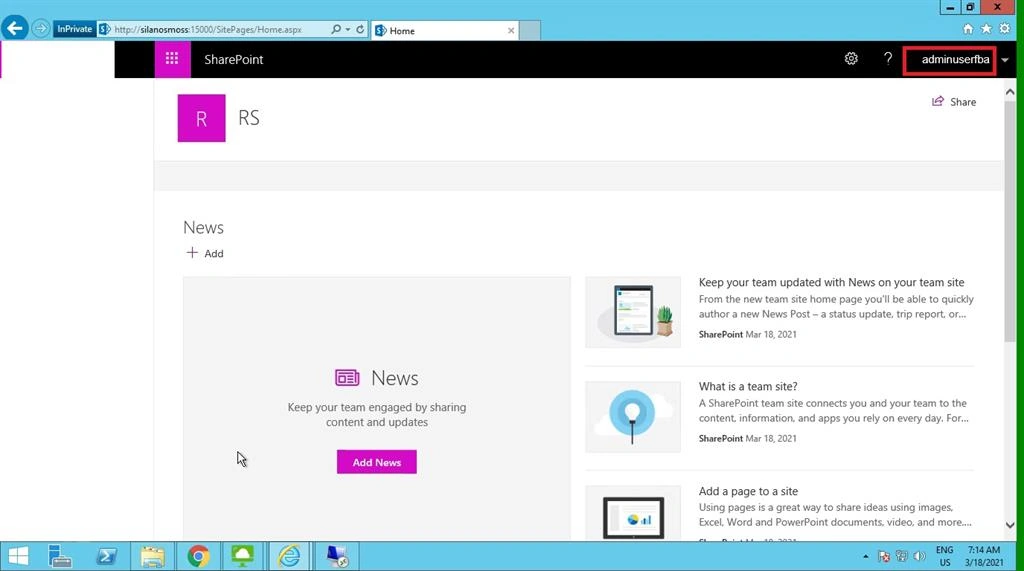The image size is (1024, 571).
Task: Open File Explorer from the taskbar
Action: (152, 557)
